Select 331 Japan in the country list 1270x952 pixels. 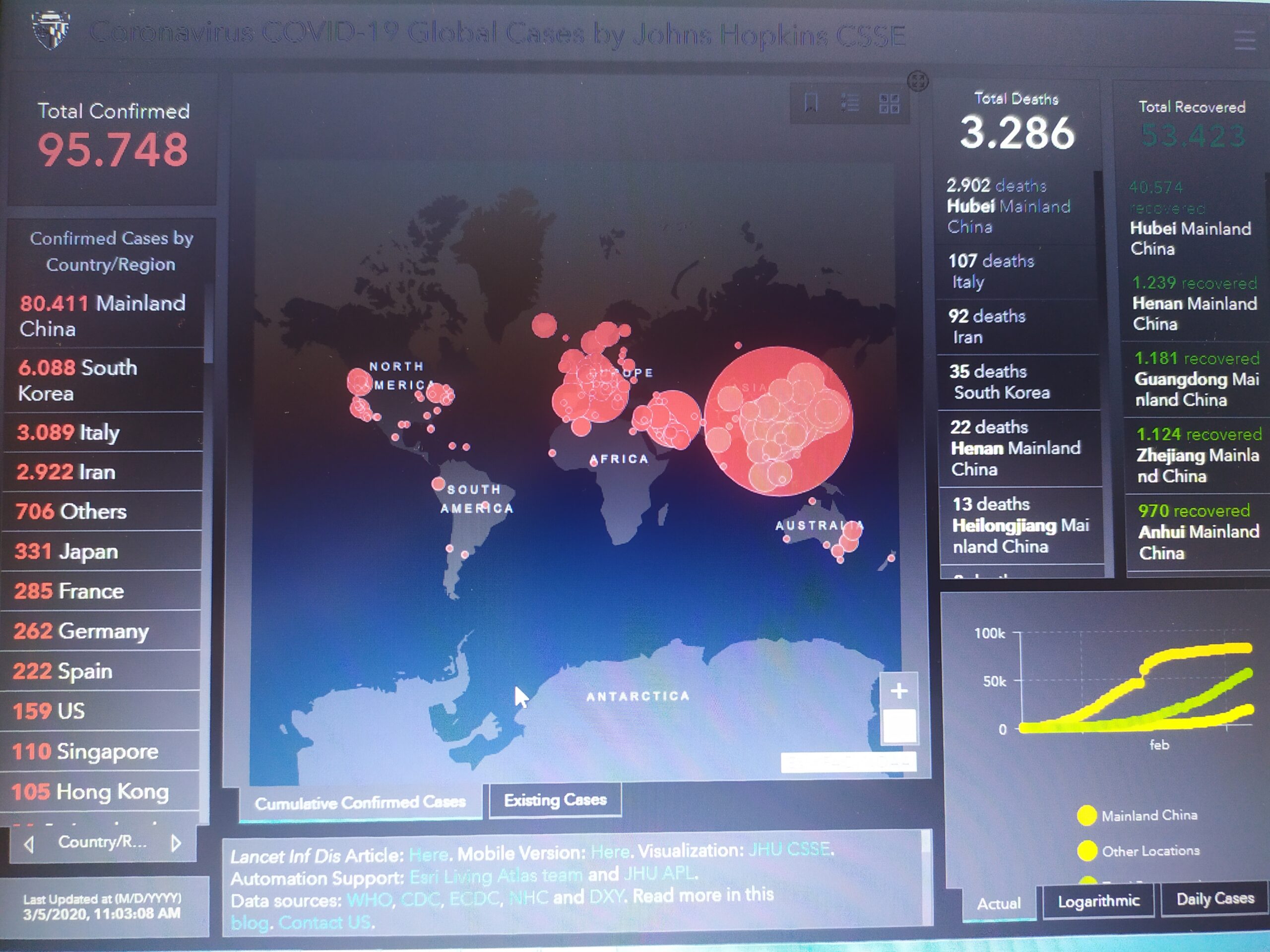tap(102, 551)
